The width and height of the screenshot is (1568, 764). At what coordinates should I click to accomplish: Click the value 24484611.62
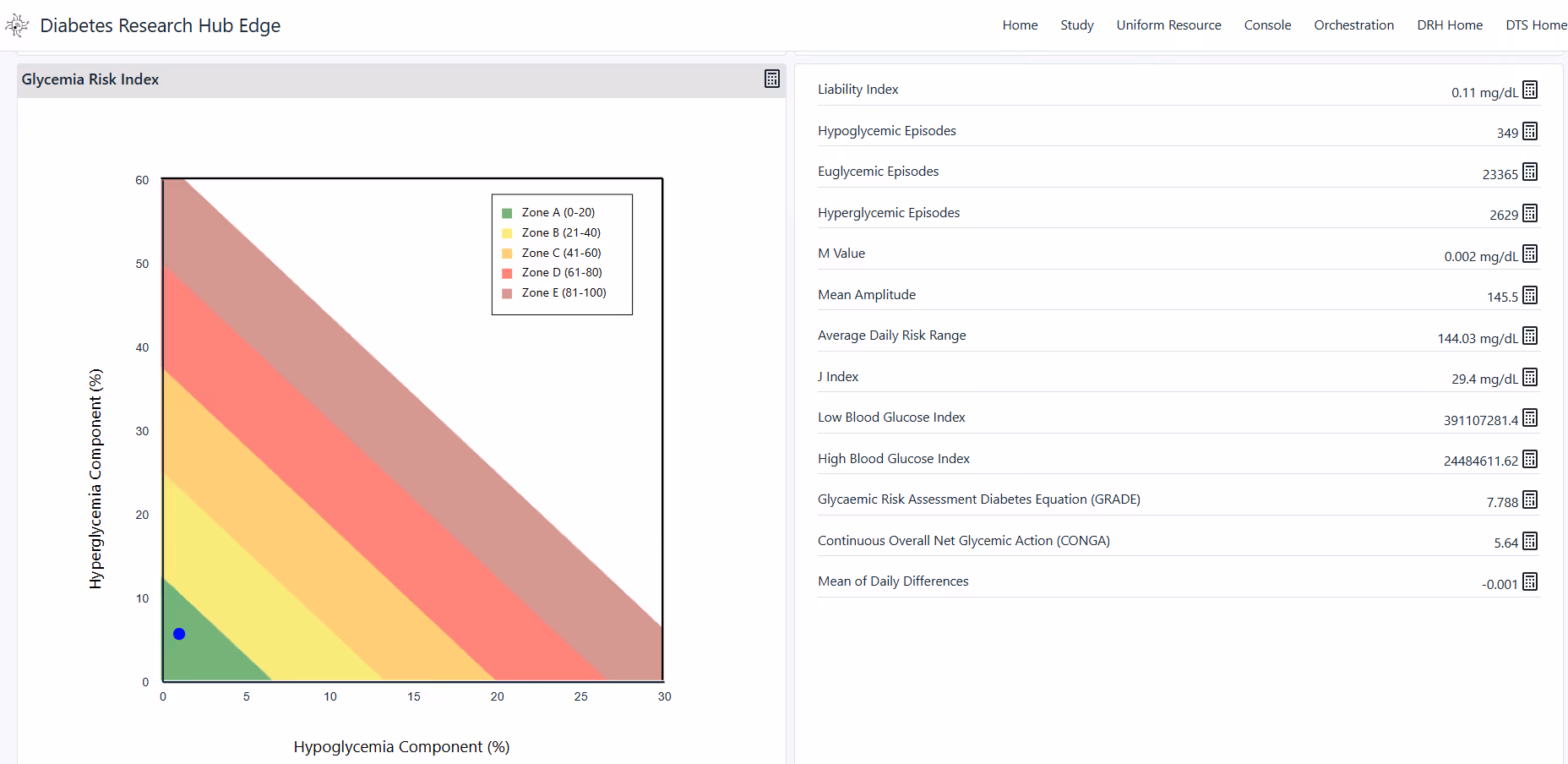pos(1481,461)
